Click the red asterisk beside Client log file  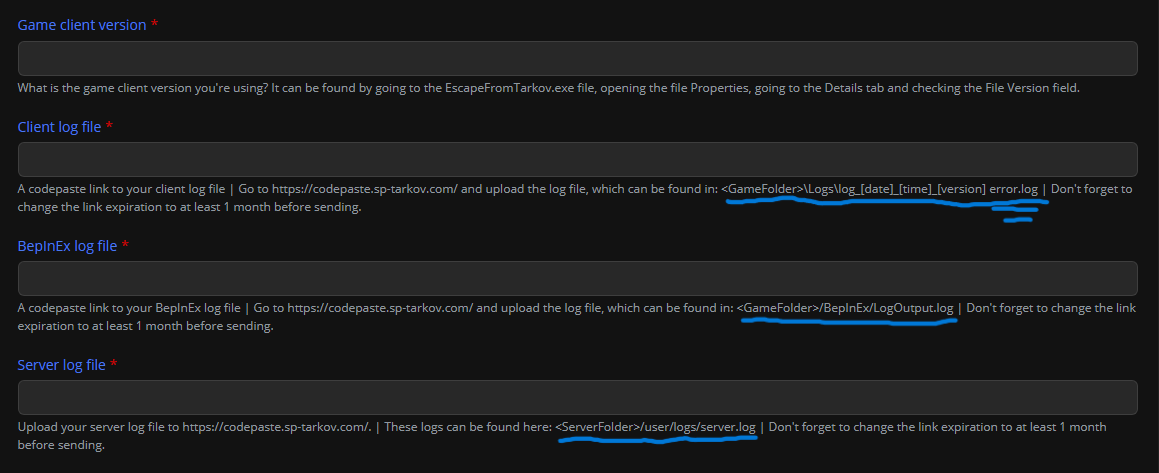109,126
